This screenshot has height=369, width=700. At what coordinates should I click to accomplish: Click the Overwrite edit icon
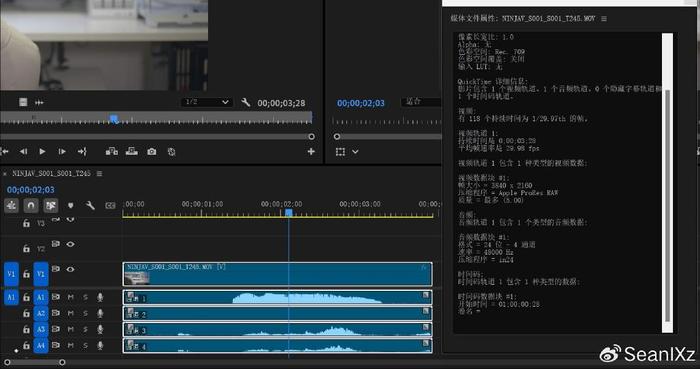tap(132, 152)
